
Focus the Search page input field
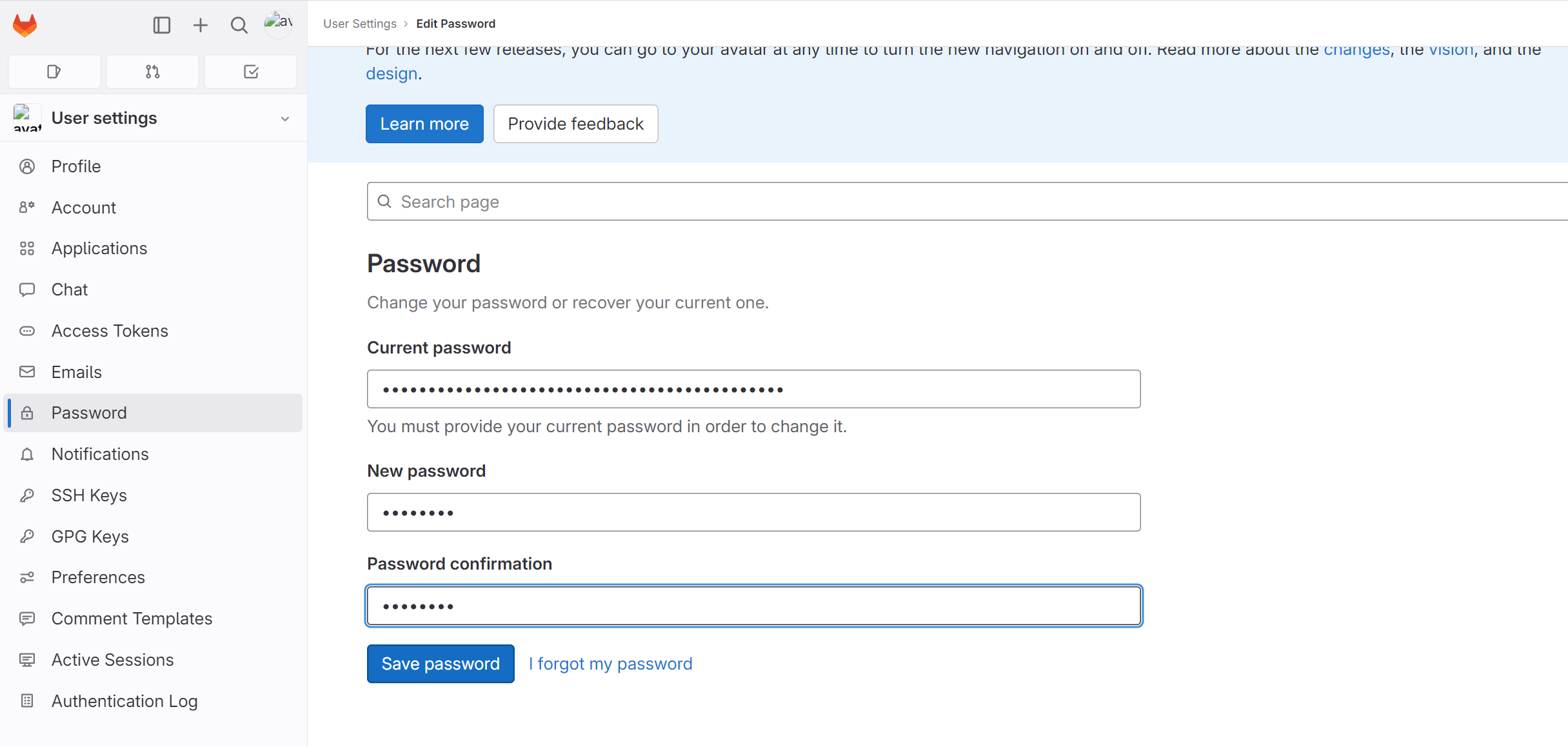tap(968, 202)
